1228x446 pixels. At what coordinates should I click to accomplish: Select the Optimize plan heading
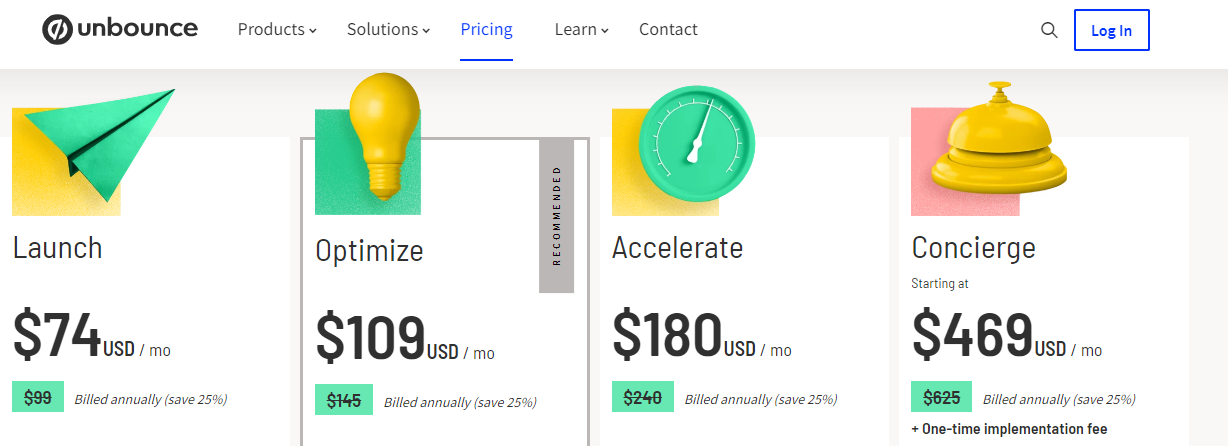pos(369,250)
